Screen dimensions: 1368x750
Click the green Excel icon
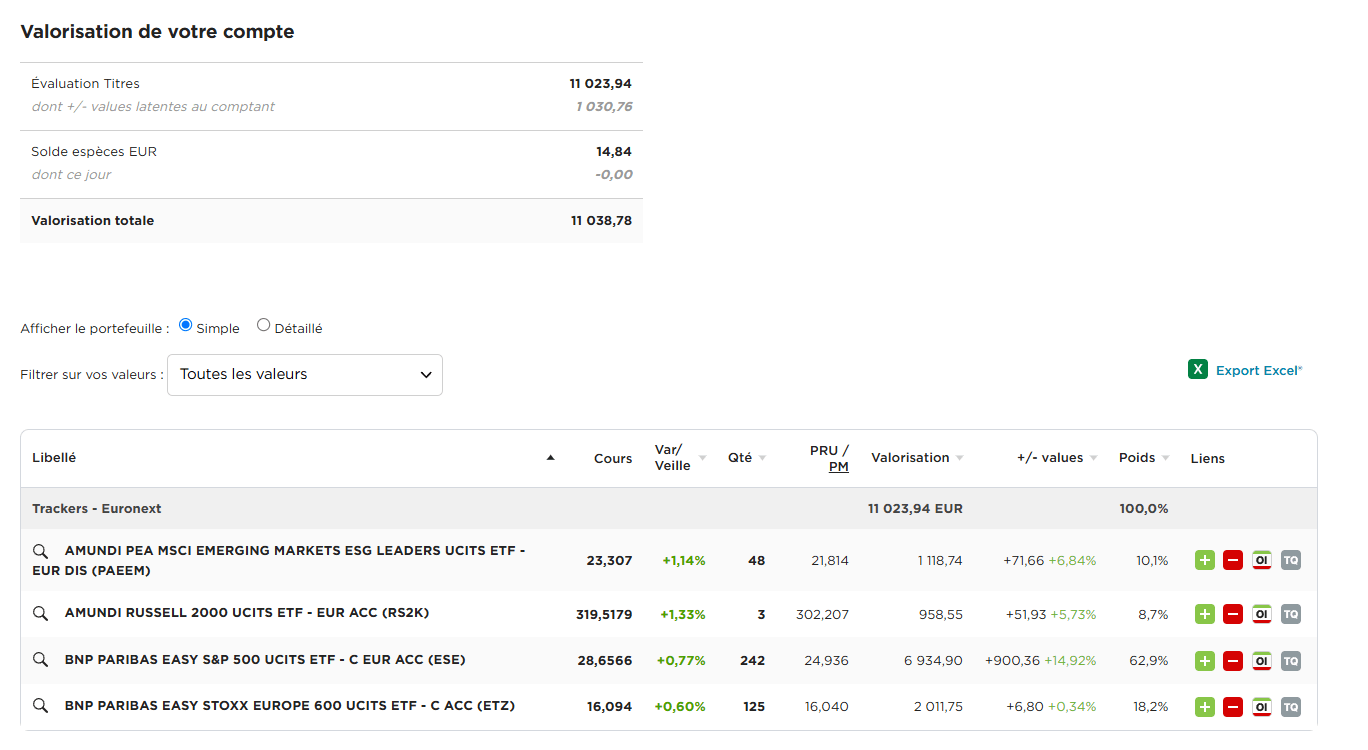(x=1198, y=370)
